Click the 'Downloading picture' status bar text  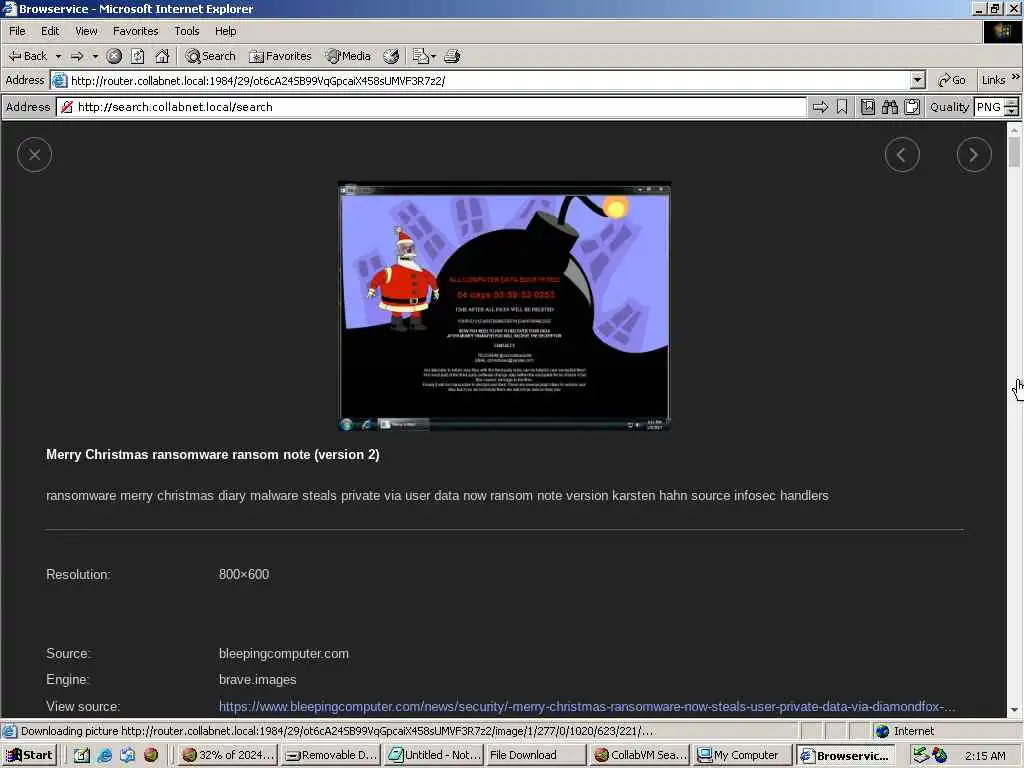coord(336,731)
